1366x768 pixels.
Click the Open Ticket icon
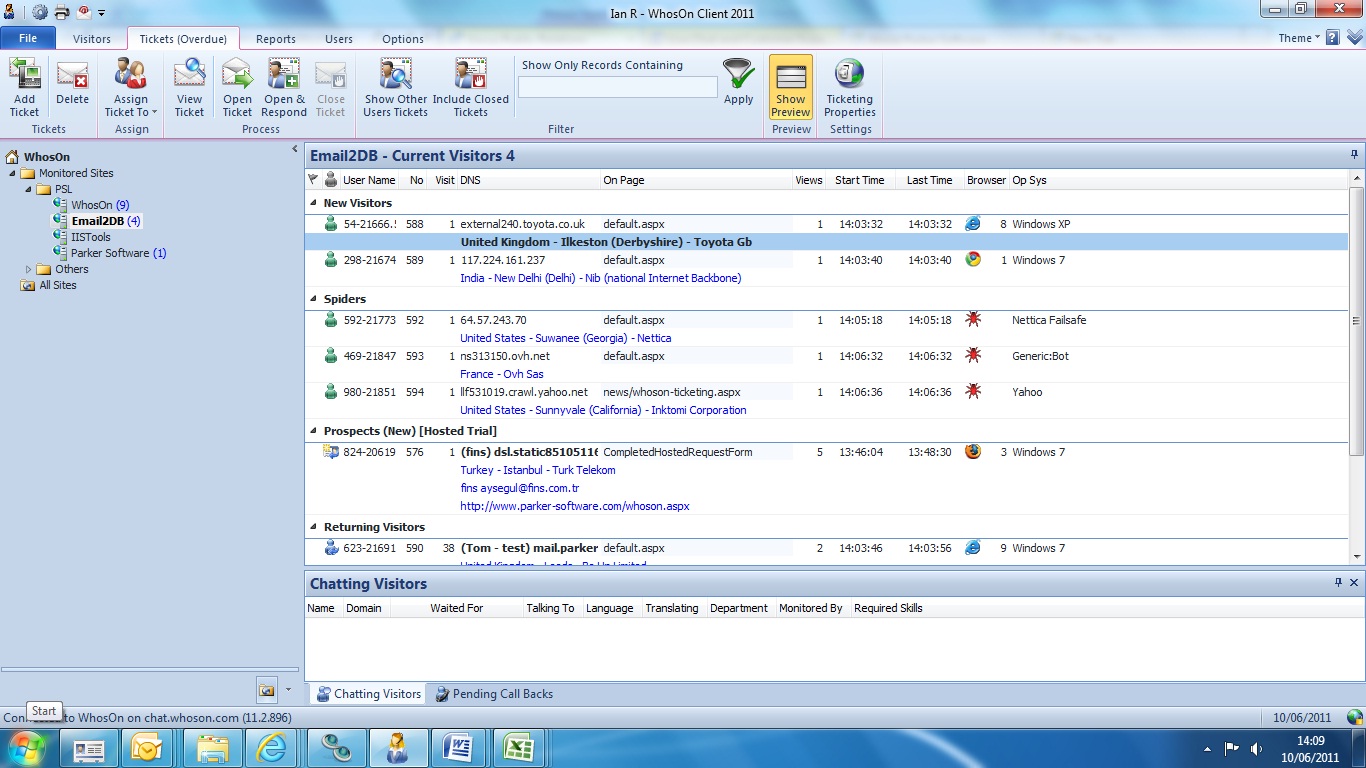point(237,87)
